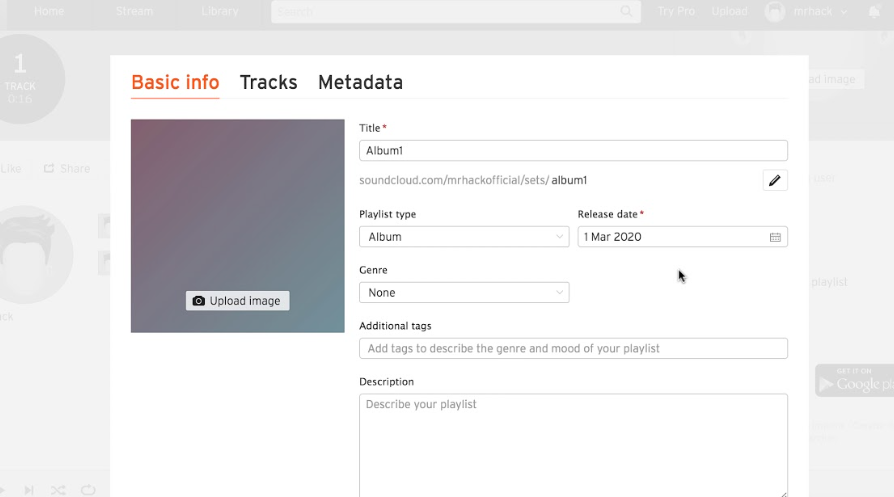Open the mrhack account menu arrow
894x497 pixels.
click(x=844, y=12)
